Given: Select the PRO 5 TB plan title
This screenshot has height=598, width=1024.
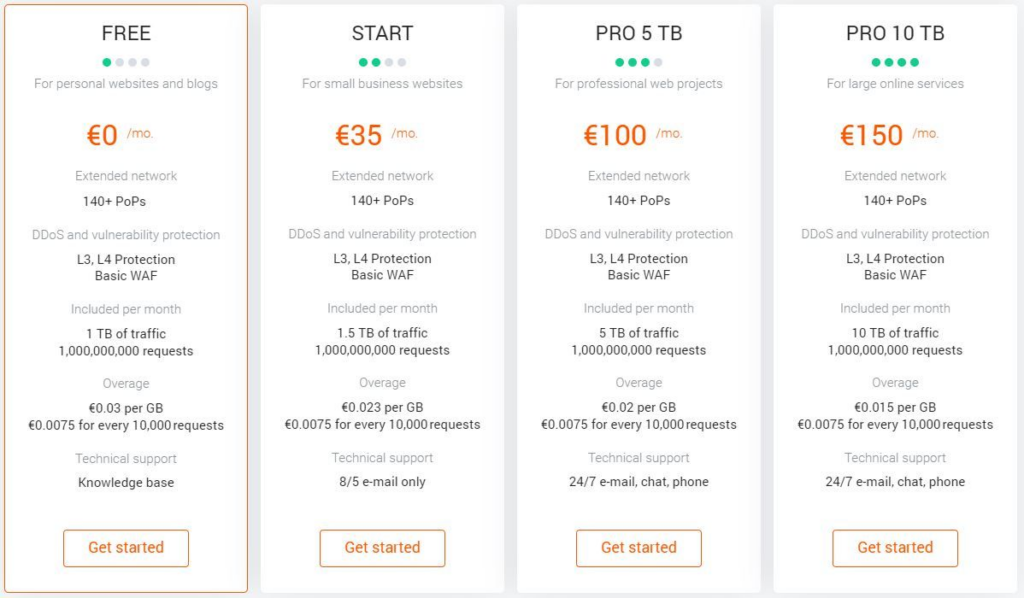Looking at the screenshot, I should (x=638, y=33).
